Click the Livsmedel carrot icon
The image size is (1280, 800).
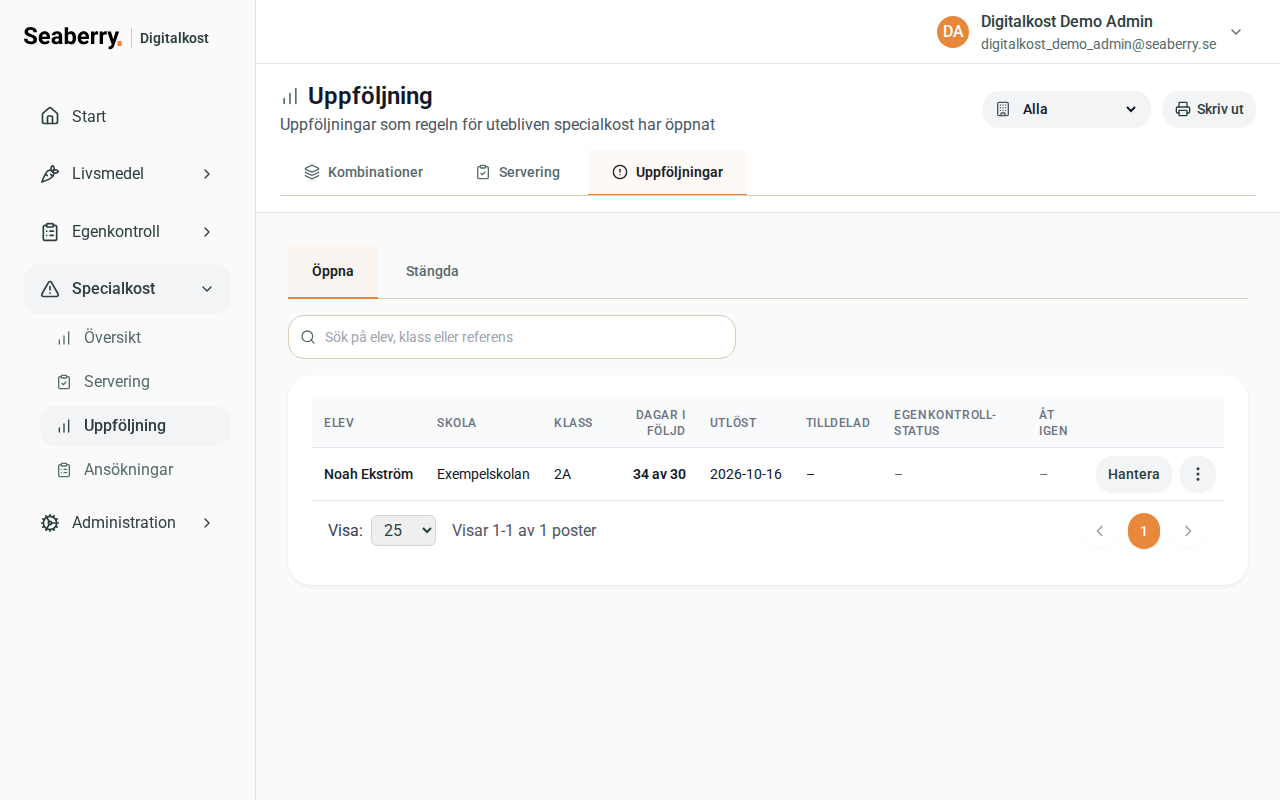tap(50, 174)
